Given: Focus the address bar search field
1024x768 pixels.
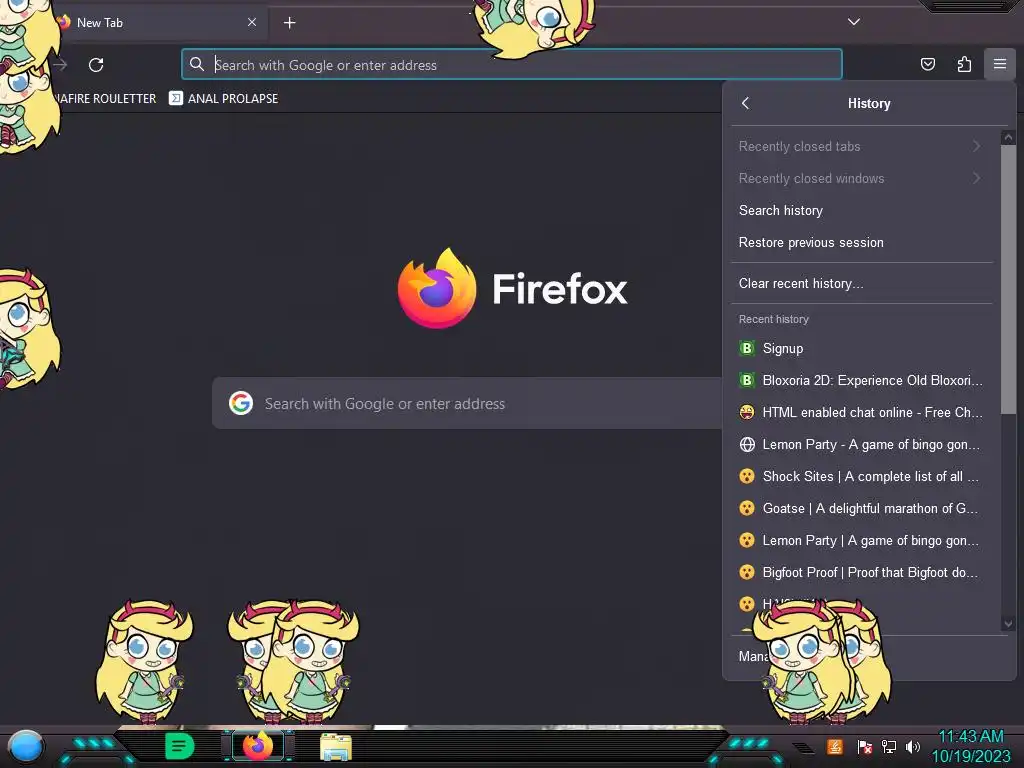Looking at the screenshot, I should (x=511, y=65).
